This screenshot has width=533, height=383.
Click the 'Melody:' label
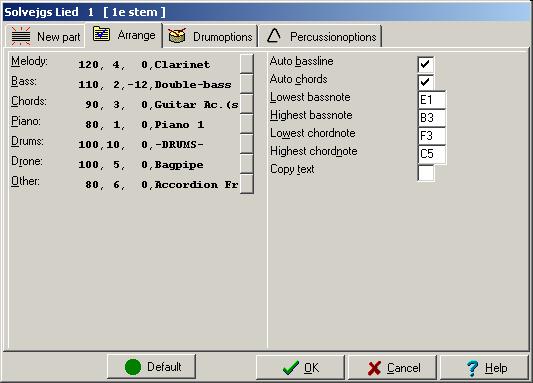click(29, 62)
